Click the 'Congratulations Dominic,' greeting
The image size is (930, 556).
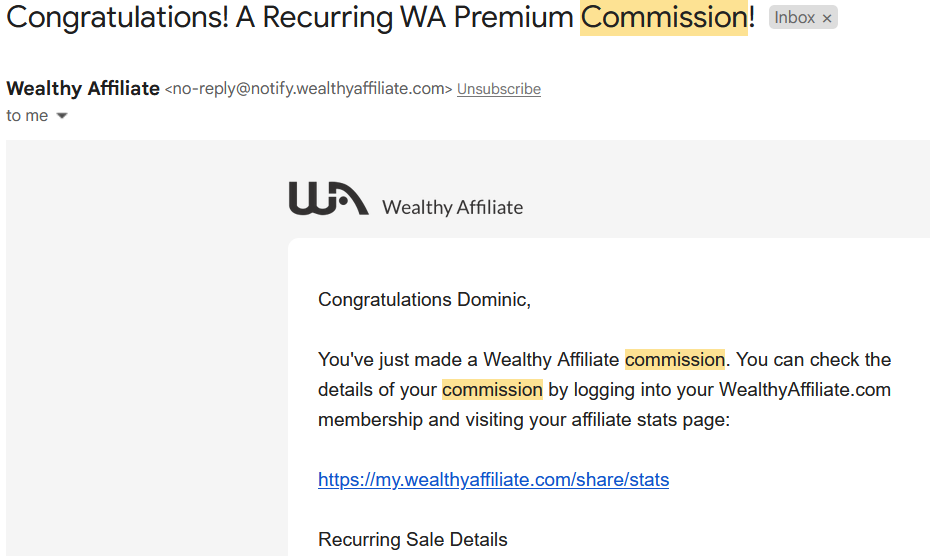424,300
